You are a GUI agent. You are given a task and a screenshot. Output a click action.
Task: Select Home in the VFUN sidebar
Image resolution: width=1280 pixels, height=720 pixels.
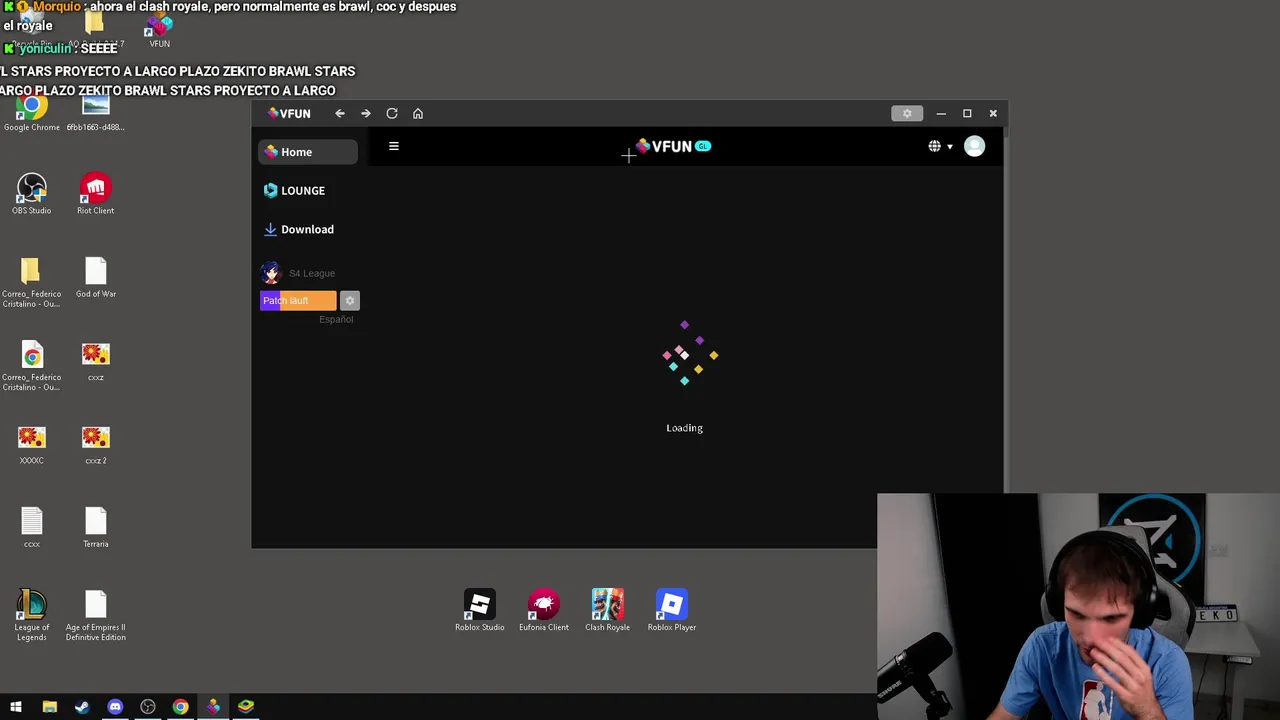tap(308, 152)
